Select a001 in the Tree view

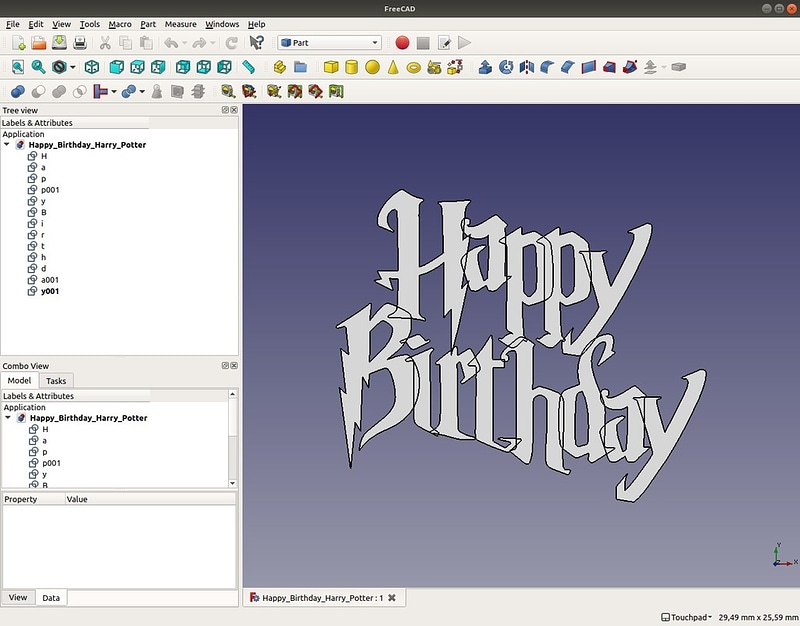click(50, 280)
